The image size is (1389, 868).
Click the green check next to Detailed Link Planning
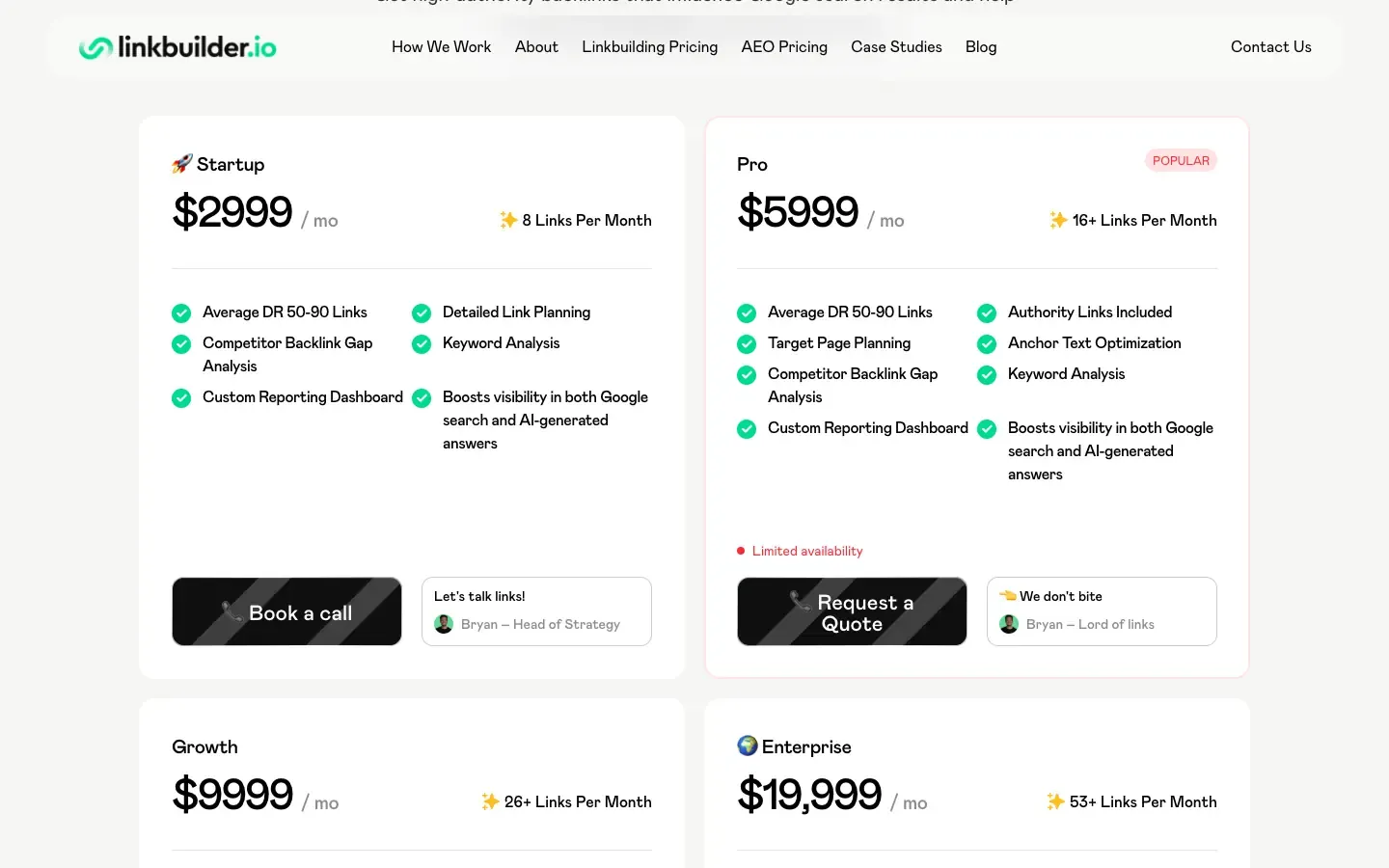coord(422,312)
